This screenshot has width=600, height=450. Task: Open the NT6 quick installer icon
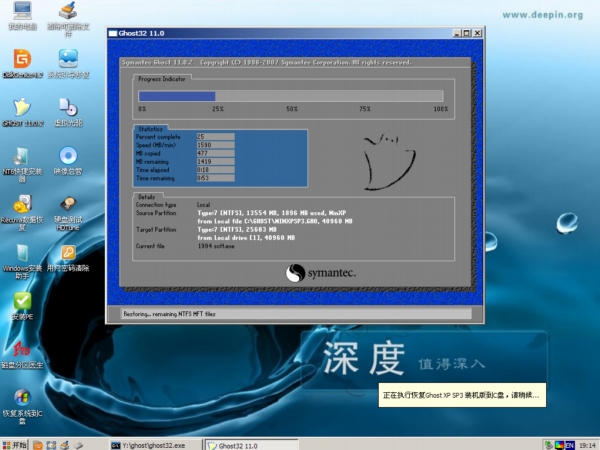point(22,165)
